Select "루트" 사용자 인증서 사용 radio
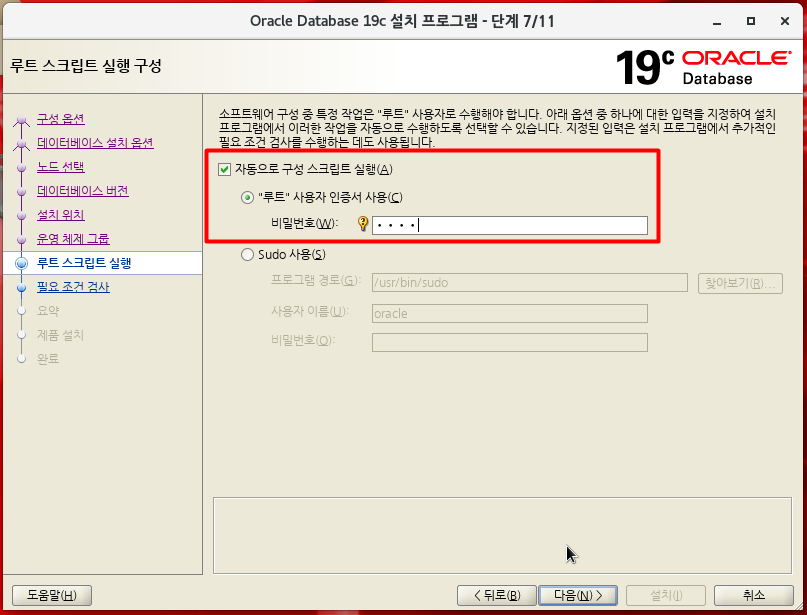The width and height of the screenshot is (807, 615). tap(248, 198)
